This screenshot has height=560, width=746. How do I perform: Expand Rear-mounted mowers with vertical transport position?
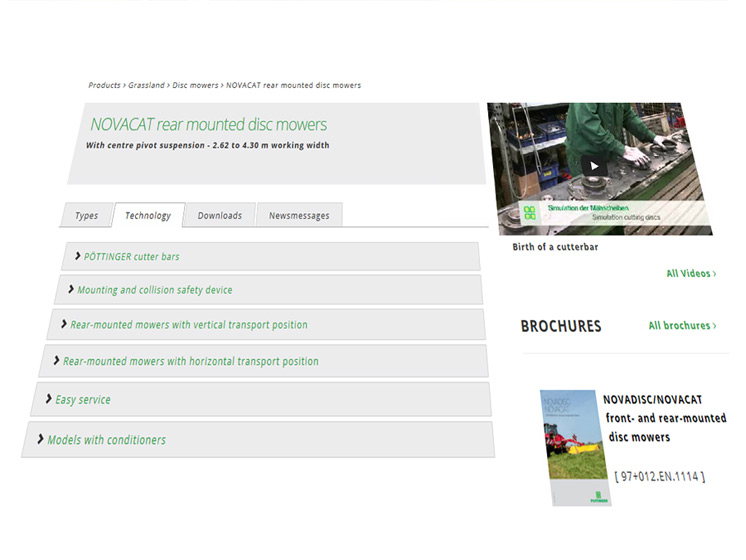click(x=266, y=324)
